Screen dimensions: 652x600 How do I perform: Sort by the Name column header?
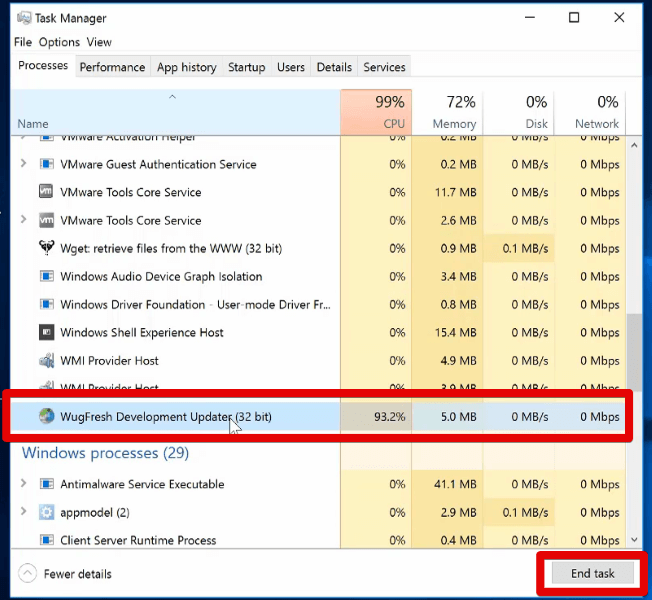[175, 112]
